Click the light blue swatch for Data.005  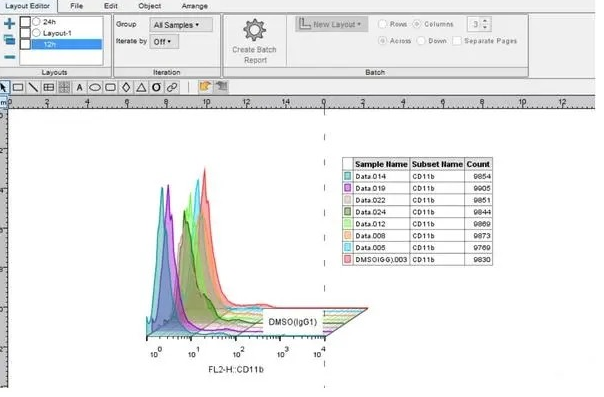[x=348, y=248]
